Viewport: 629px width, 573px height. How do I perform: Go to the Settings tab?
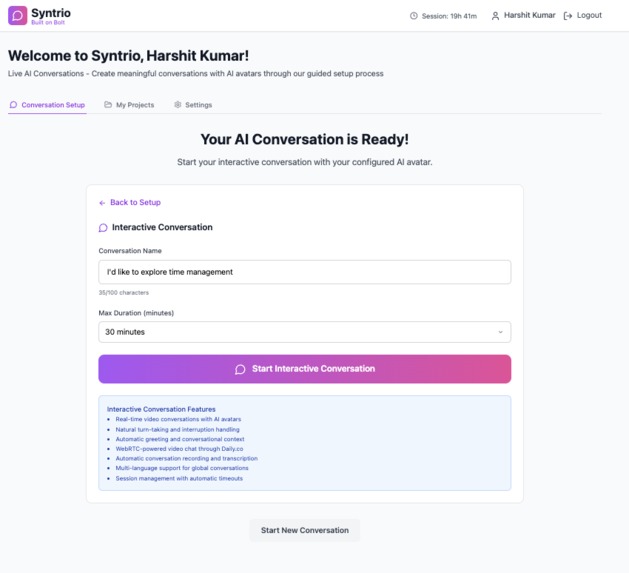[193, 105]
